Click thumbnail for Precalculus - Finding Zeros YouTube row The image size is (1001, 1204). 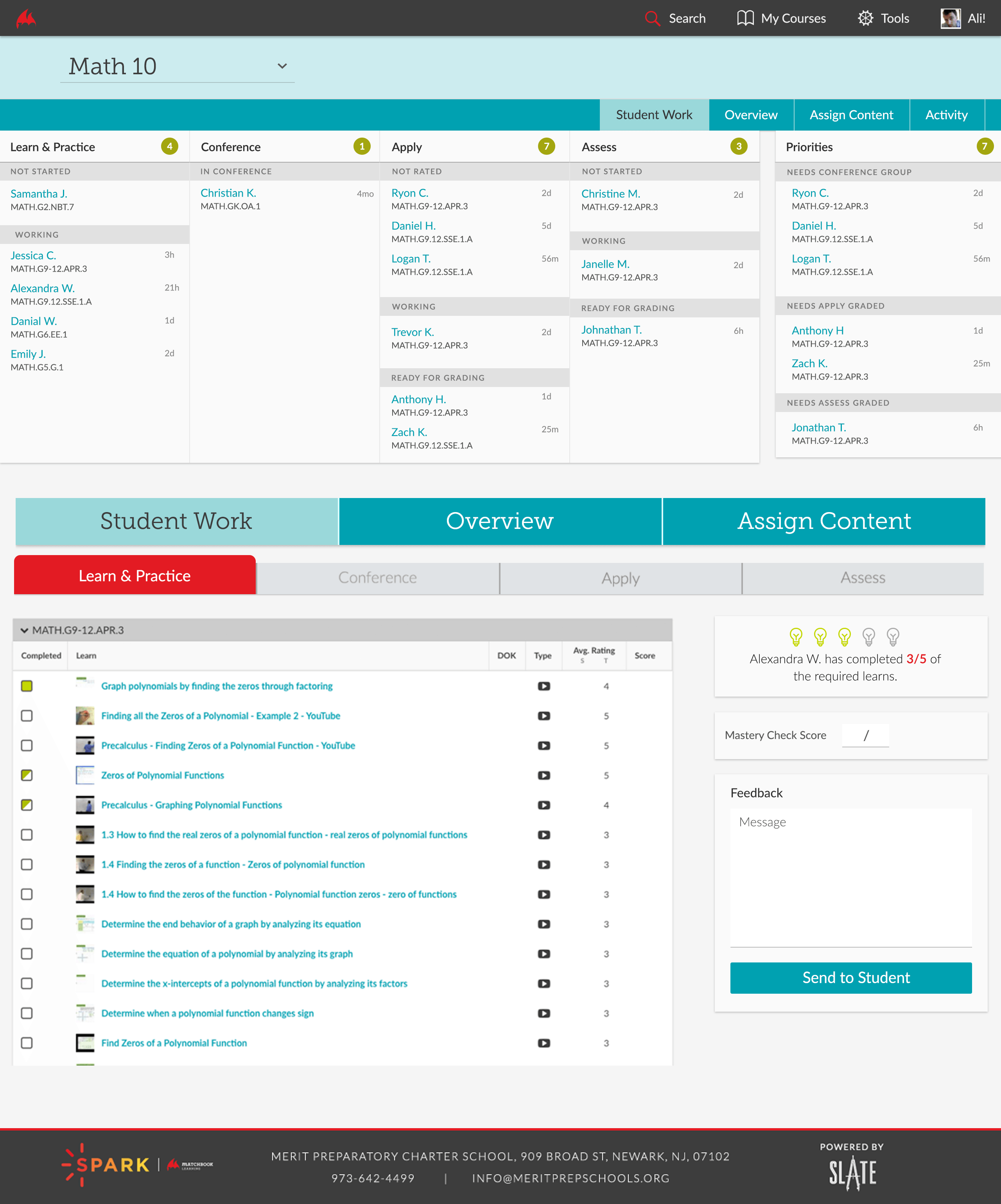tap(85, 745)
